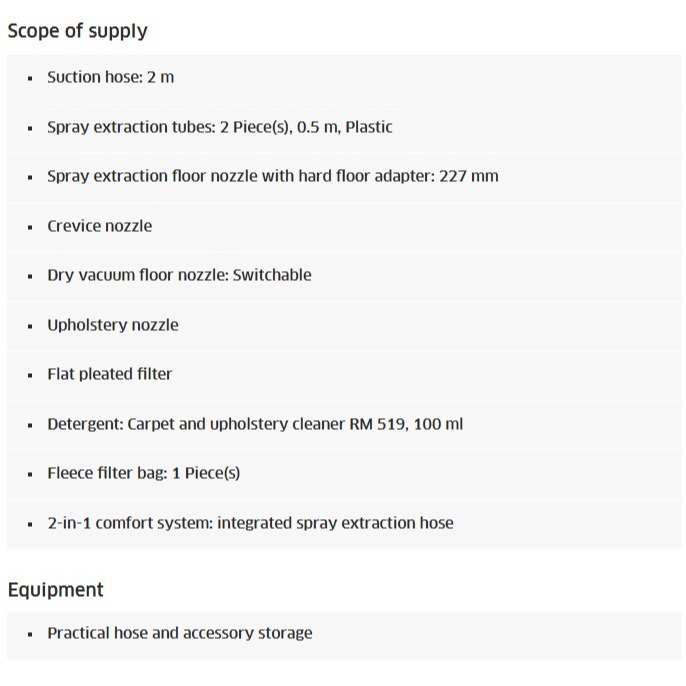Select the Fleece filter bag line
The width and height of the screenshot is (686, 686).
143,473
